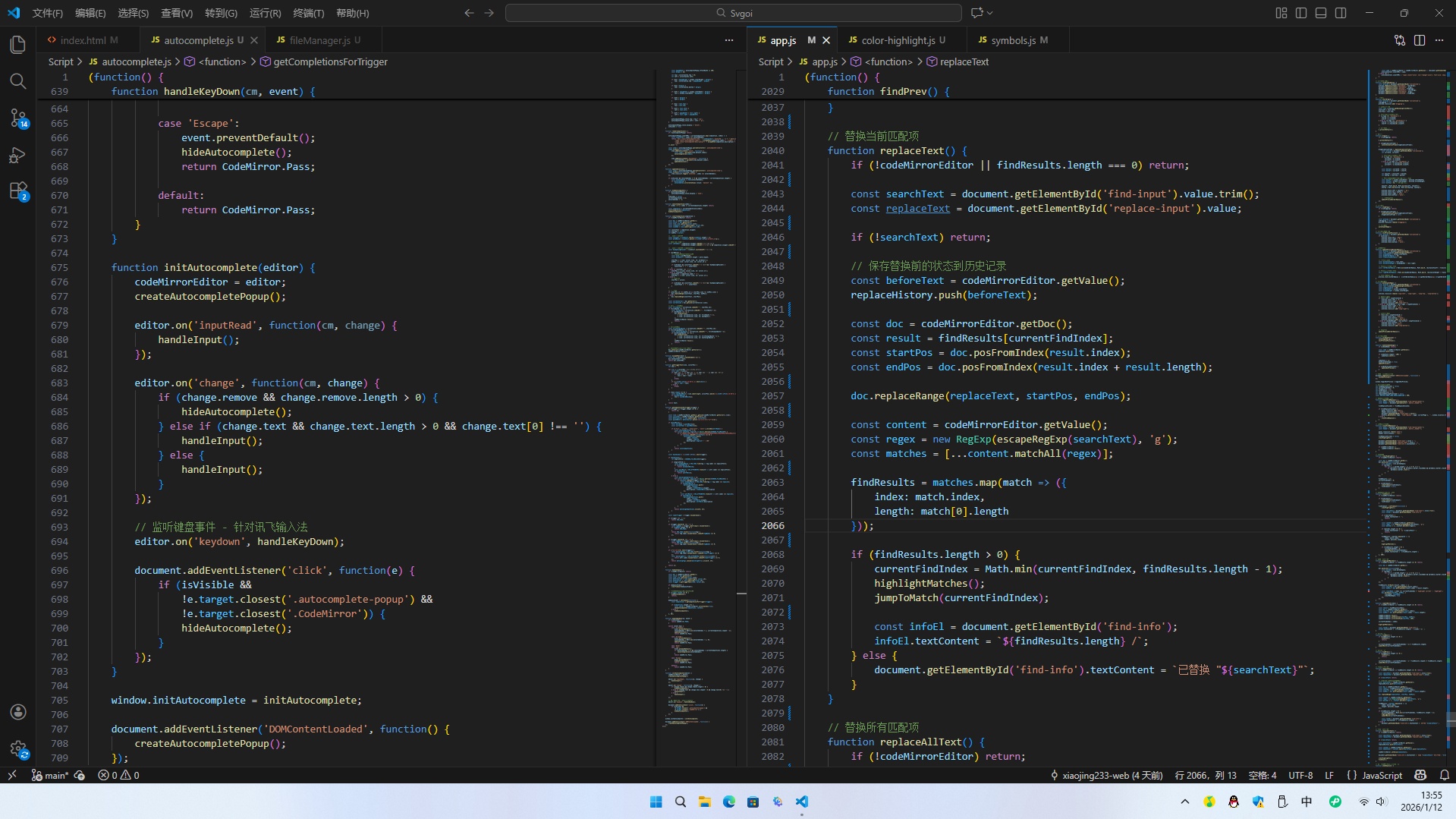The height and width of the screenshot is (819, 1456).
Task: Click the Svgoi command center search box
Action: pos(733,13)
